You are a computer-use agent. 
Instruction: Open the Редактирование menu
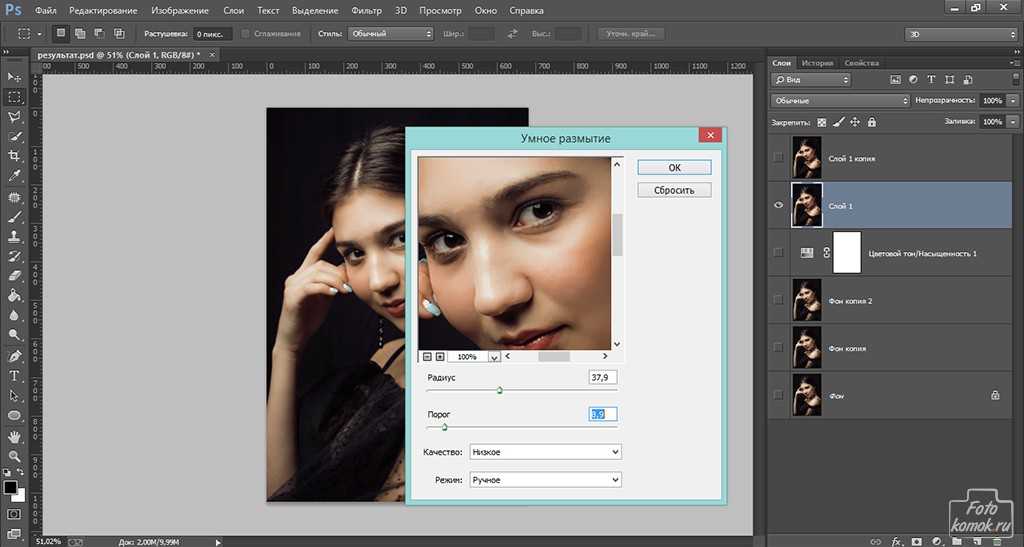pyautogui.click(x=103, y=10)
